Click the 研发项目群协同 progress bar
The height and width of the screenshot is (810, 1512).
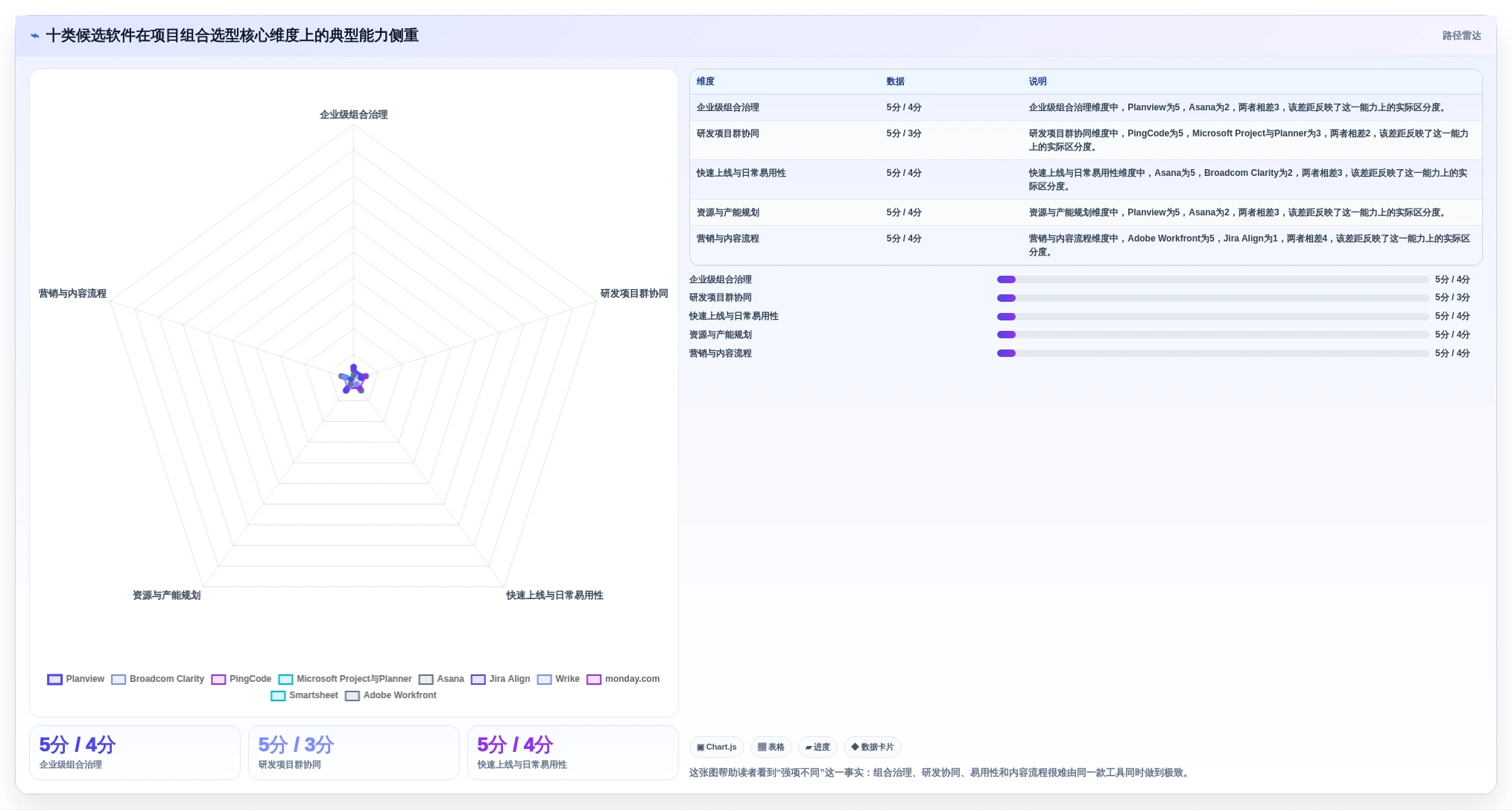click(x=1212, y=298)
